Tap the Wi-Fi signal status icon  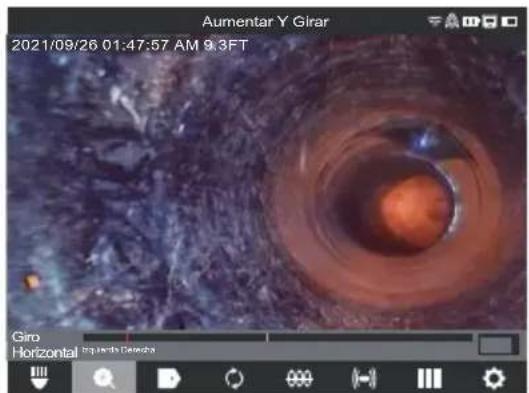(x=435, y=22)
